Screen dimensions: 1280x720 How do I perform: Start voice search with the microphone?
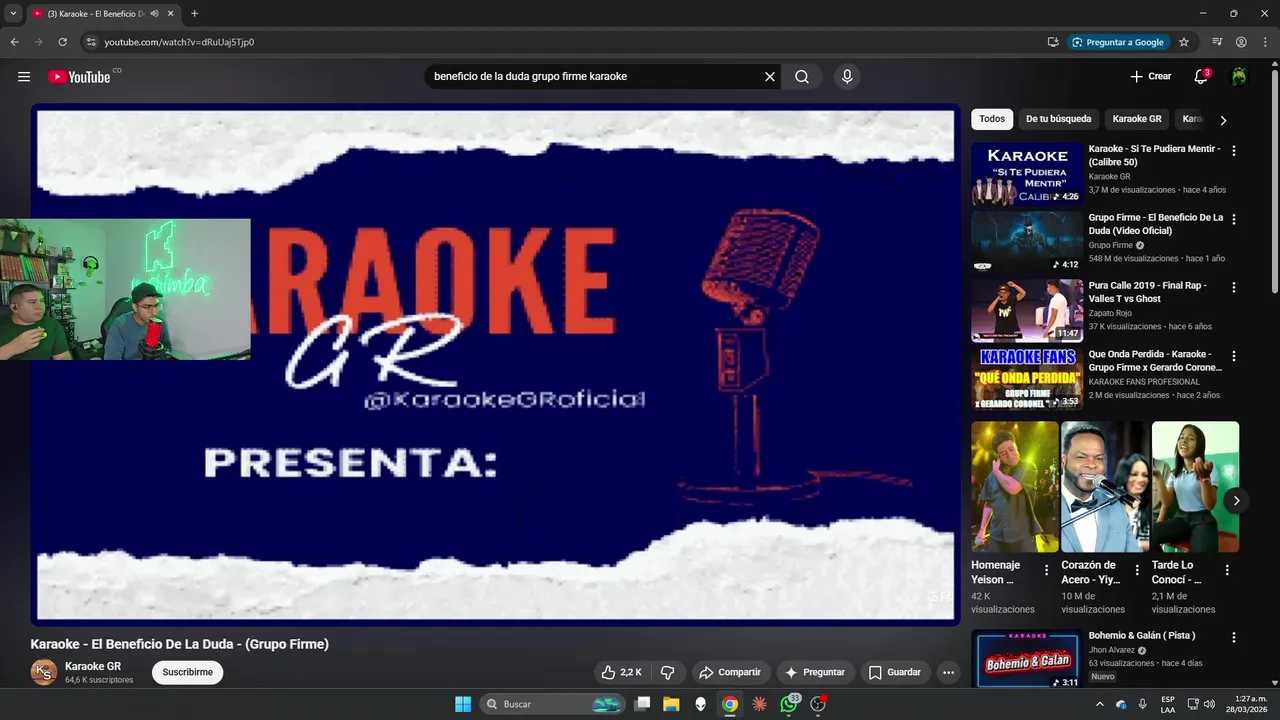coord(847,77)
